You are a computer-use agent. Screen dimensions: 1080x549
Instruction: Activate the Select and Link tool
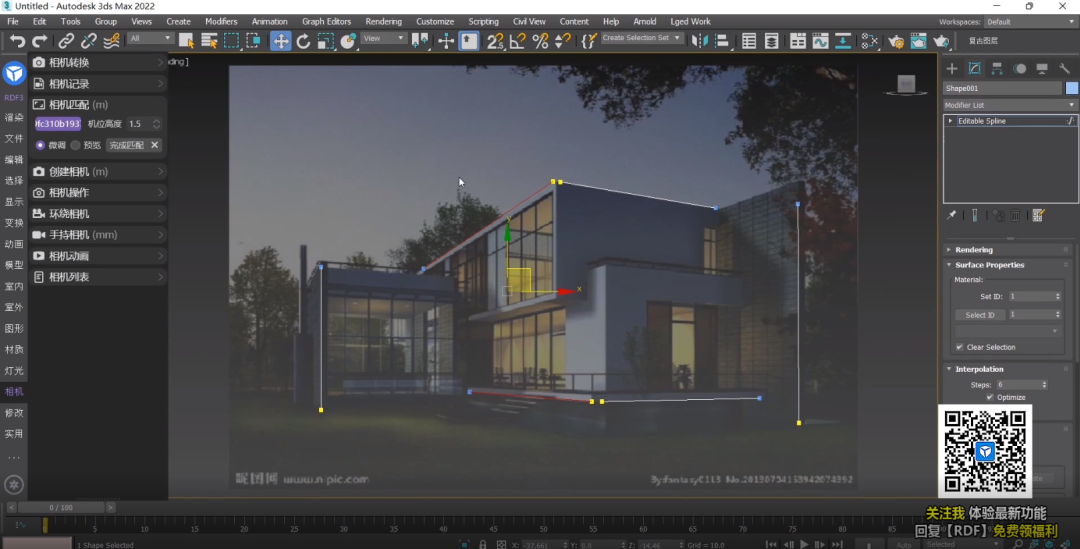click(66, 41)
